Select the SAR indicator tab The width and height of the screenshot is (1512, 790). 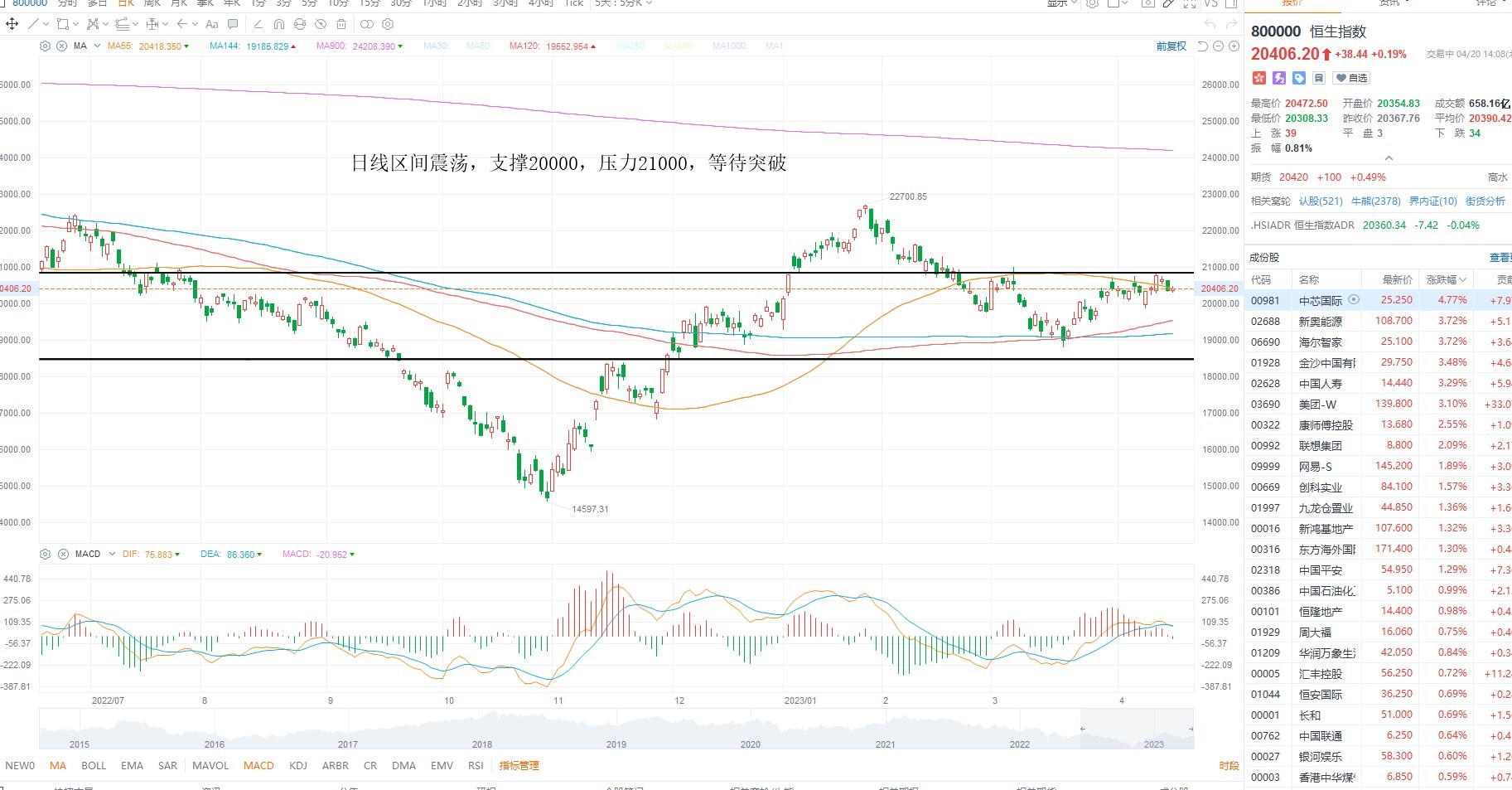[x=167, y=766]
